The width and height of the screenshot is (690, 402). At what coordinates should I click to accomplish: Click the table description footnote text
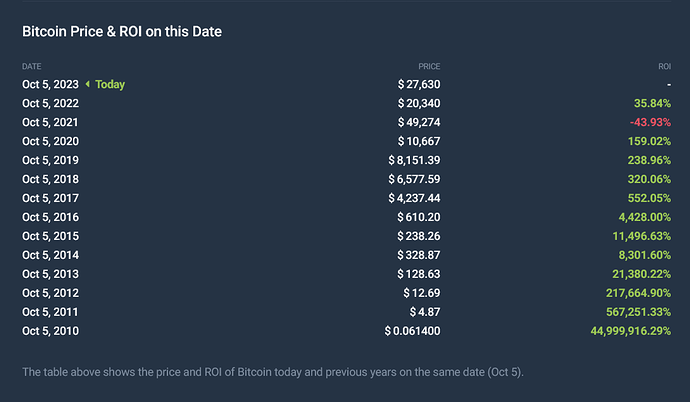[272, 372]
